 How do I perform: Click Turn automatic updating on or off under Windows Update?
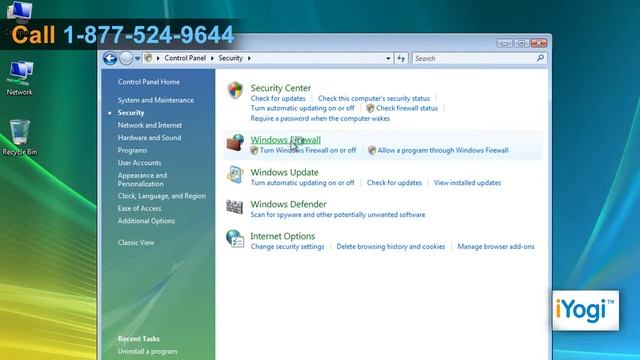point(302,183)
